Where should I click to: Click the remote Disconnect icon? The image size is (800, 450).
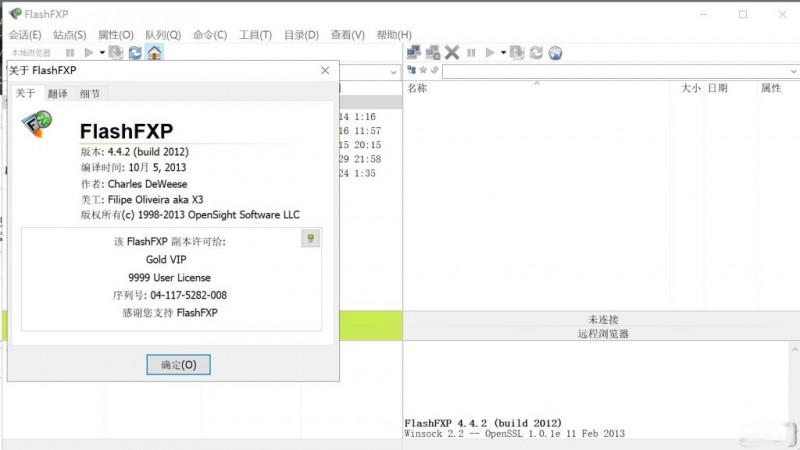433,53
